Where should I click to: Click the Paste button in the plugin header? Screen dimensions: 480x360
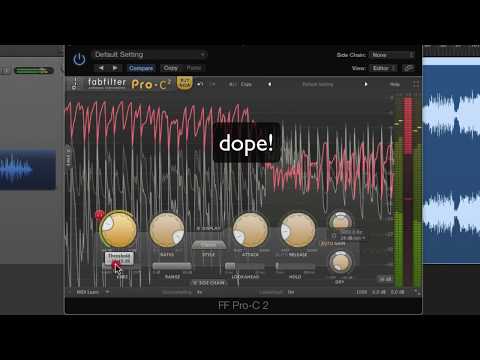click(x=194, y=68)
